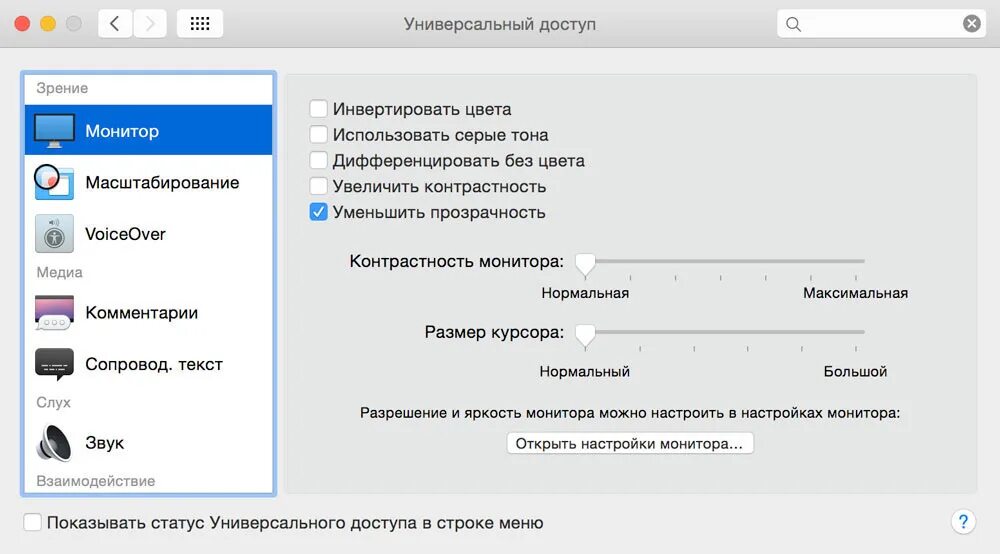
Task: Set the Контрастность монитора slider track to its Максимальная end
Action: [856, 261]
